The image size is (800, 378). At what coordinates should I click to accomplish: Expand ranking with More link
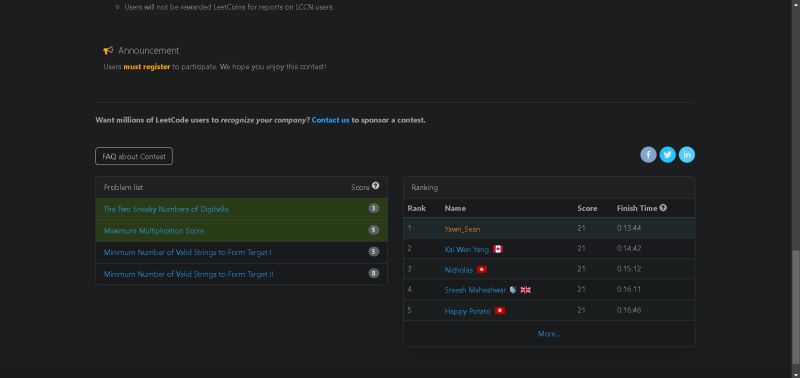coord(548,334)
